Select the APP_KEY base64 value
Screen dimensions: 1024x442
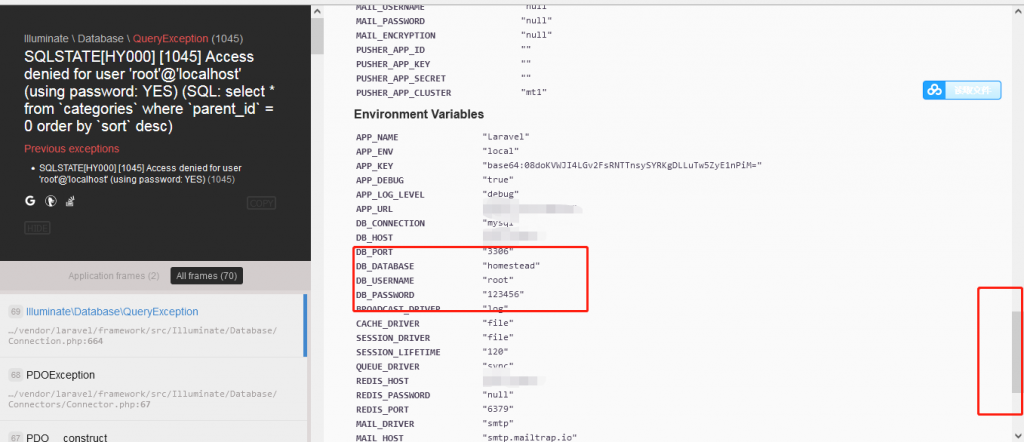(622, 166)
